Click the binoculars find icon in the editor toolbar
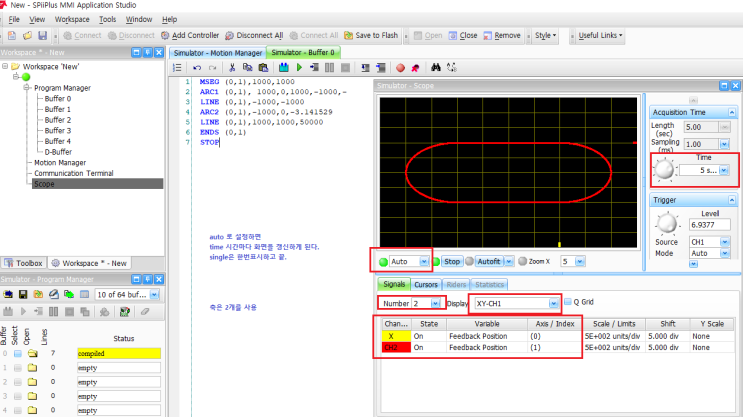Viewport: 743px width, 417px height. (x=434, y=68)
